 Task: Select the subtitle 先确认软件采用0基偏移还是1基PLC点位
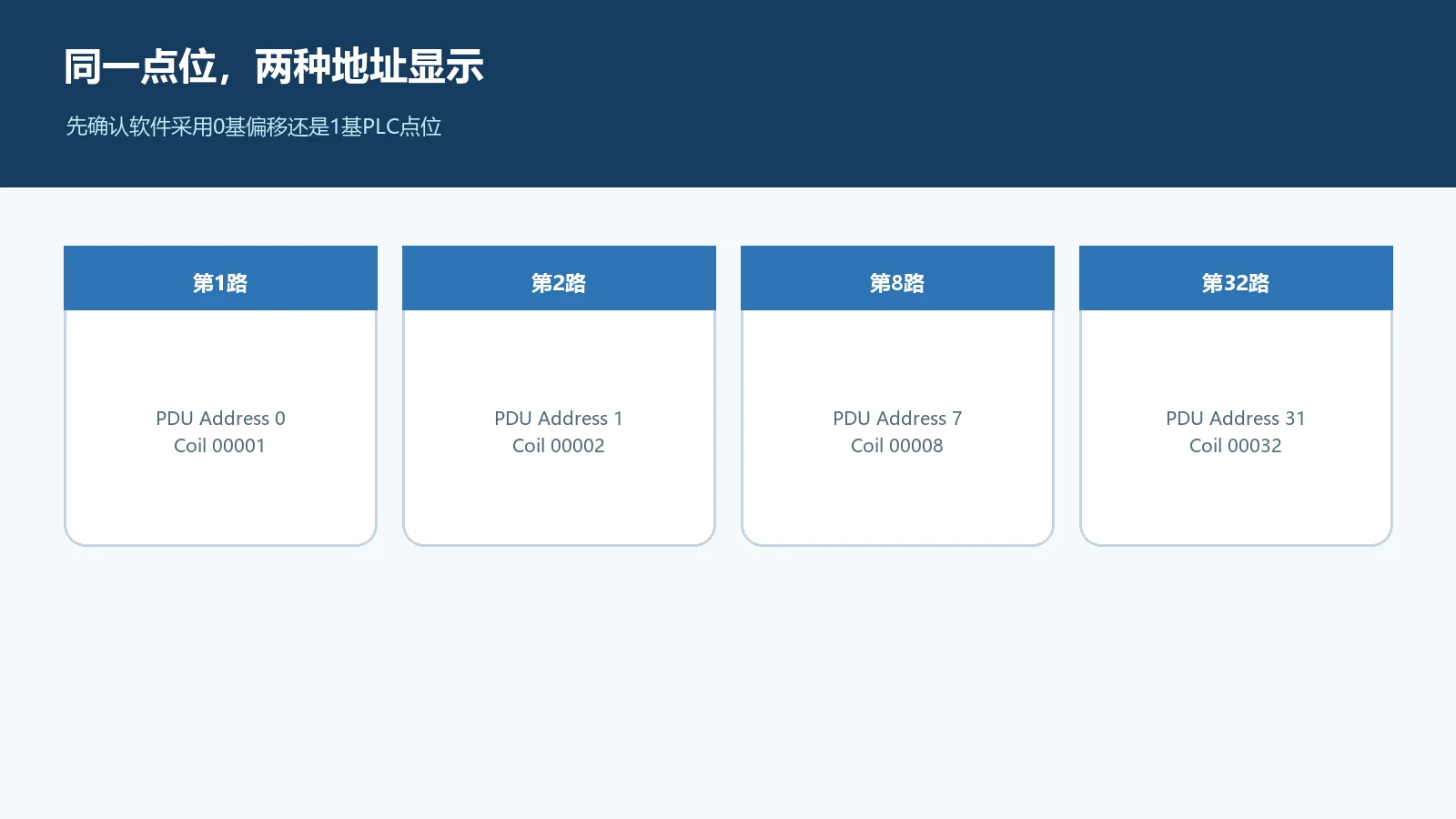[254, 126]
